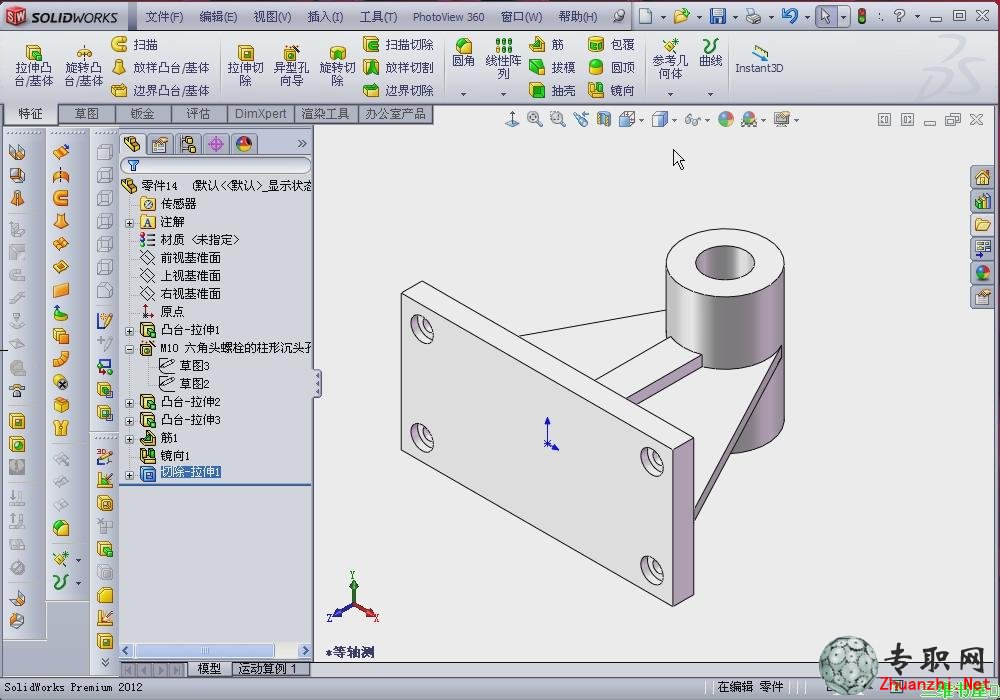Switch to the Render Tools (渲染工具) tab
1000x700 pixels.
point(325,113)
